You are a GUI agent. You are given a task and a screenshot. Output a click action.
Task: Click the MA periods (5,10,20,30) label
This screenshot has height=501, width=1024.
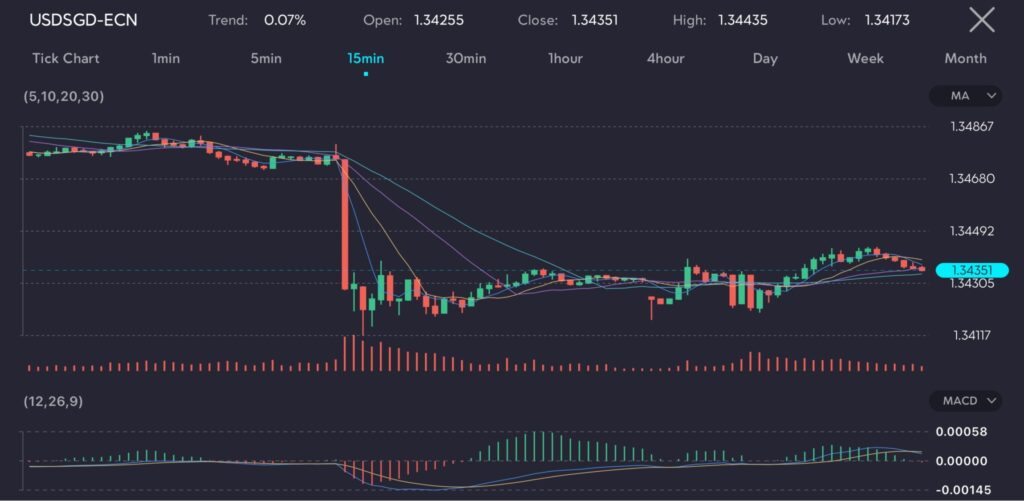pyautogui.click(x=63, y=96)
